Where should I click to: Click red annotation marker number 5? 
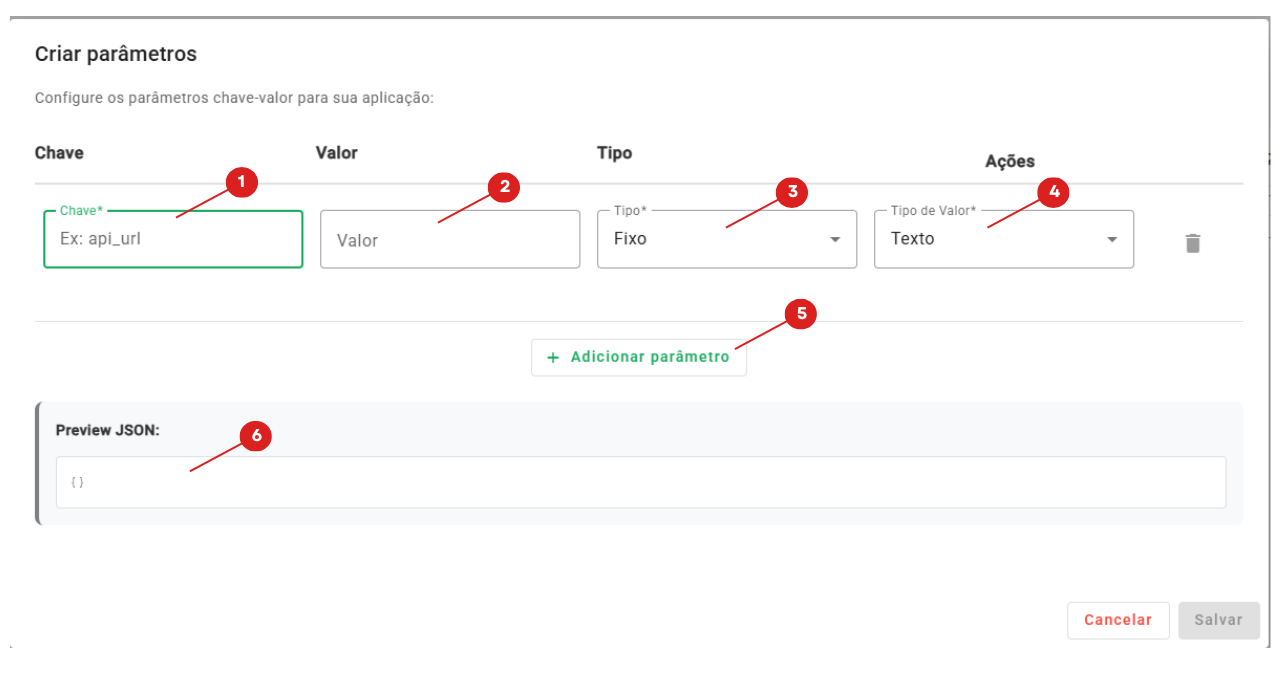coord(801,314)
